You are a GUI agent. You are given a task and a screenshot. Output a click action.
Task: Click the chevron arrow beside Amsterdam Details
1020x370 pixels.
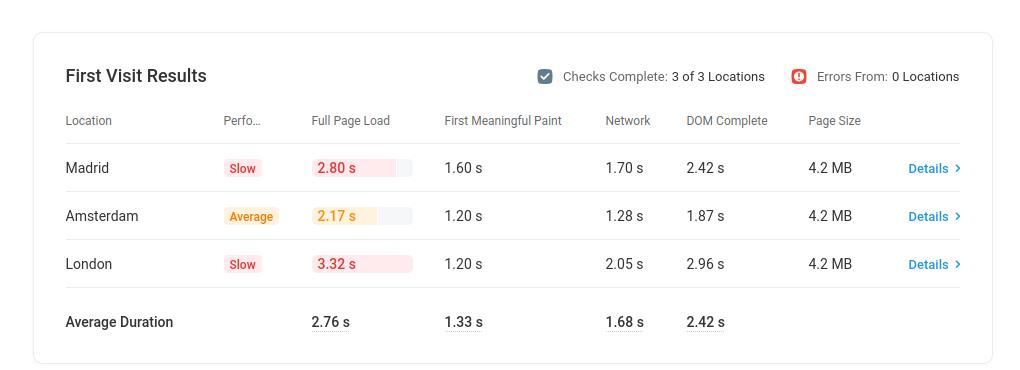point(958,217)
